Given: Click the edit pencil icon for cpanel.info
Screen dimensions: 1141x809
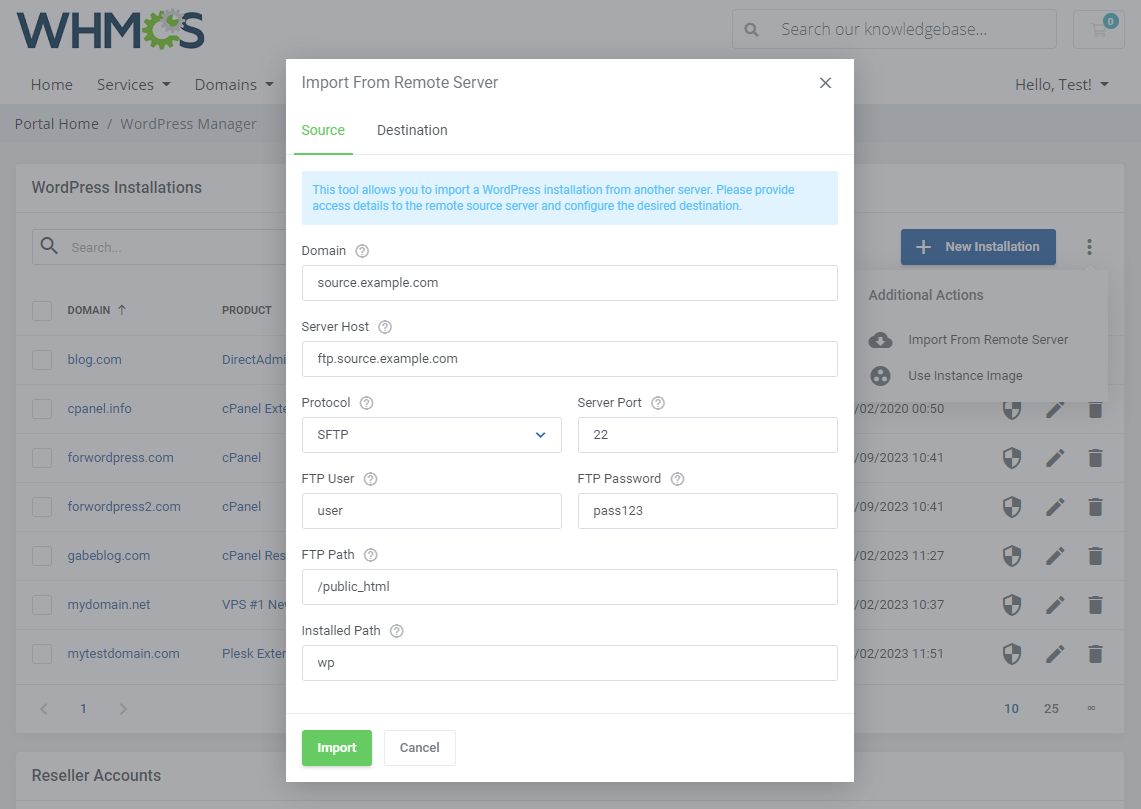Looking at the screenshot, I should [1053, 408].
